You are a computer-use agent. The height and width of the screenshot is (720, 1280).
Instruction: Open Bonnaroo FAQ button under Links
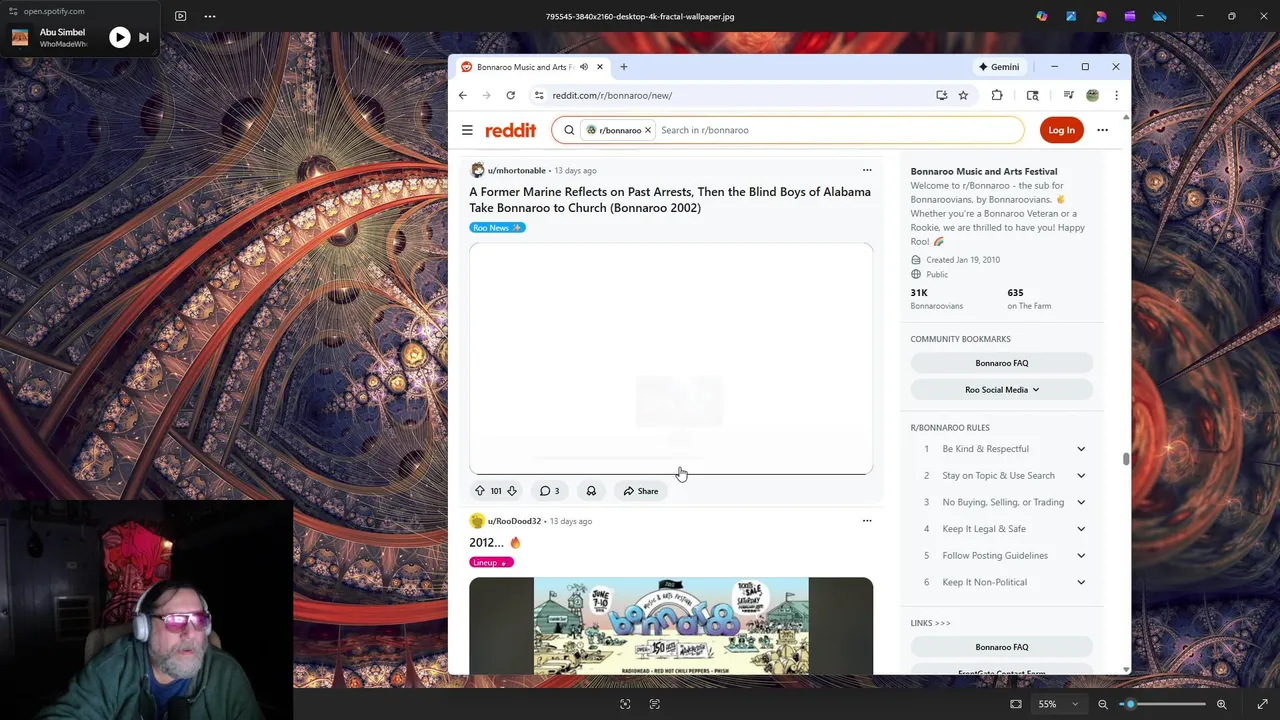tap(1001, 647)
